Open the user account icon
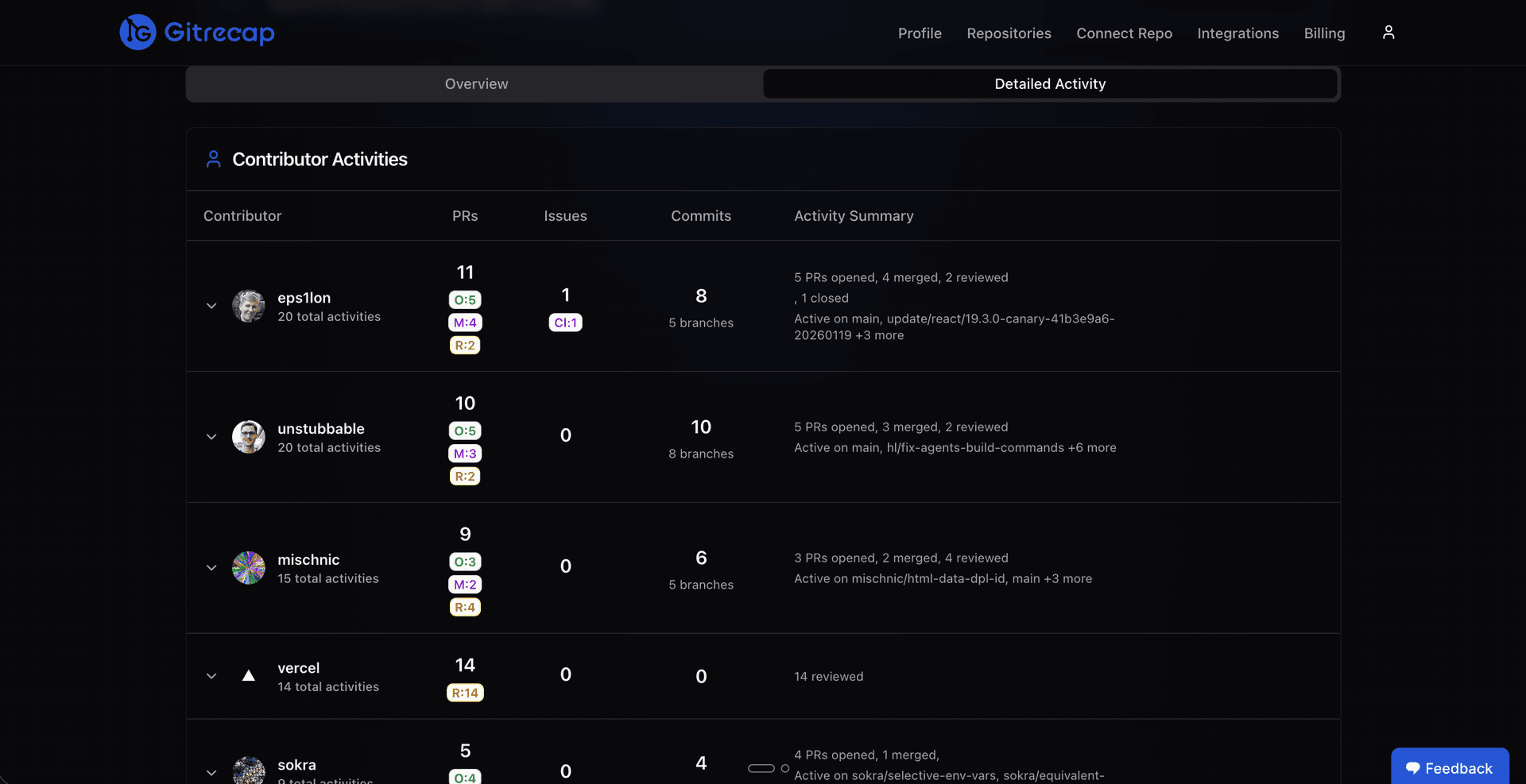 point(1389,32)
